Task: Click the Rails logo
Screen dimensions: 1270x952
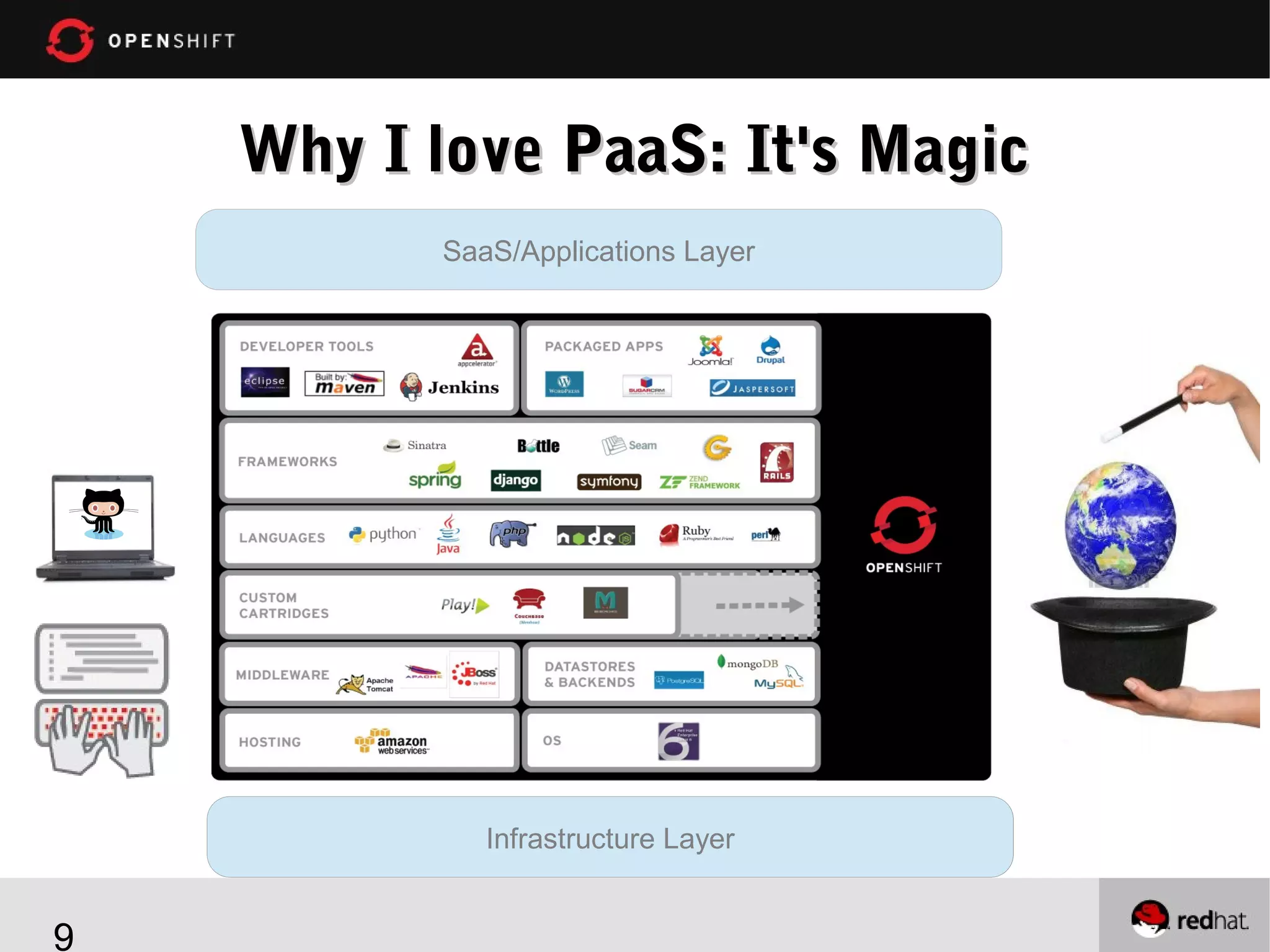Action: tap(776, 462)
